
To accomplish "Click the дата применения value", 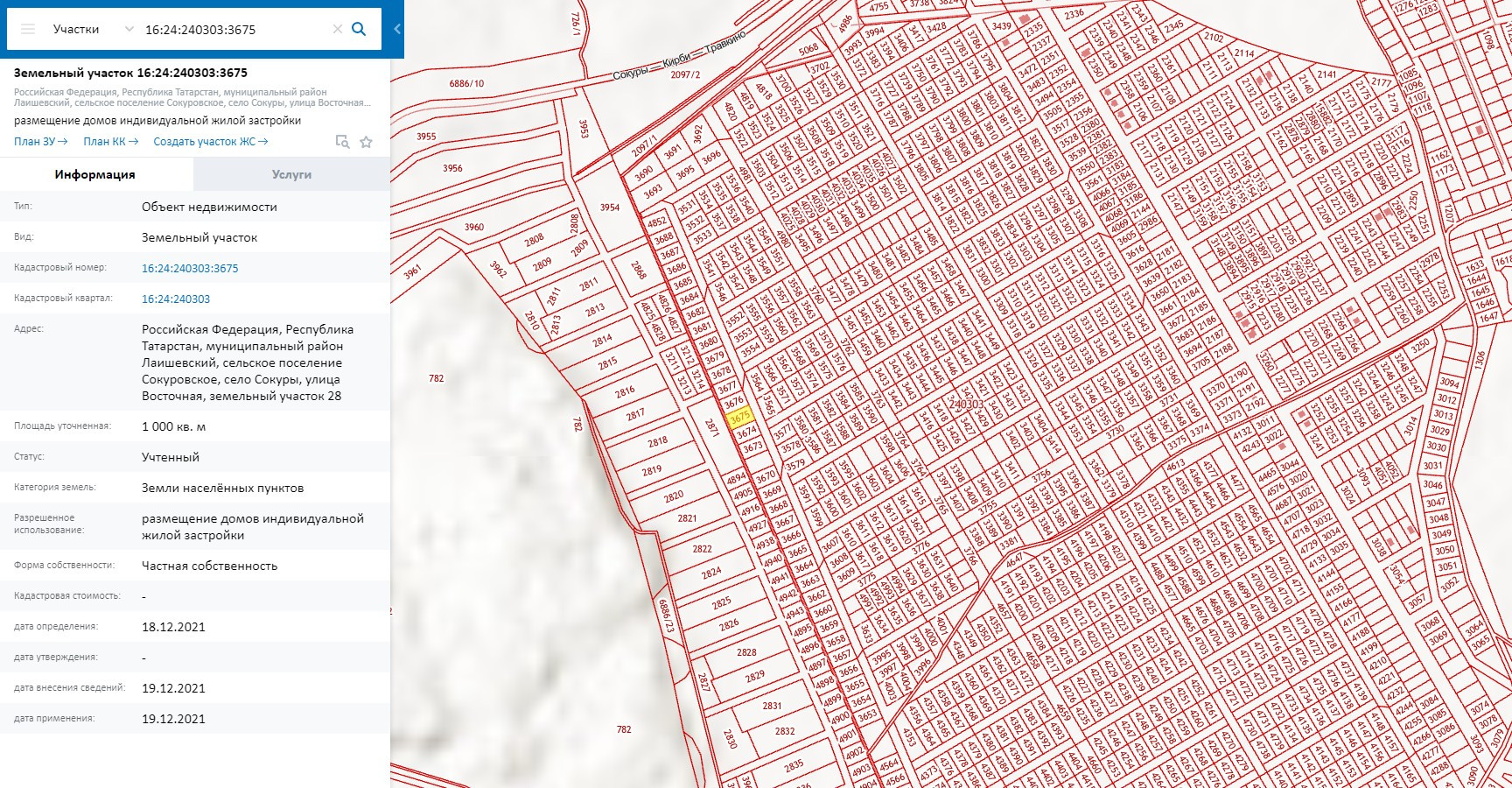I will (x=173, y=719).
